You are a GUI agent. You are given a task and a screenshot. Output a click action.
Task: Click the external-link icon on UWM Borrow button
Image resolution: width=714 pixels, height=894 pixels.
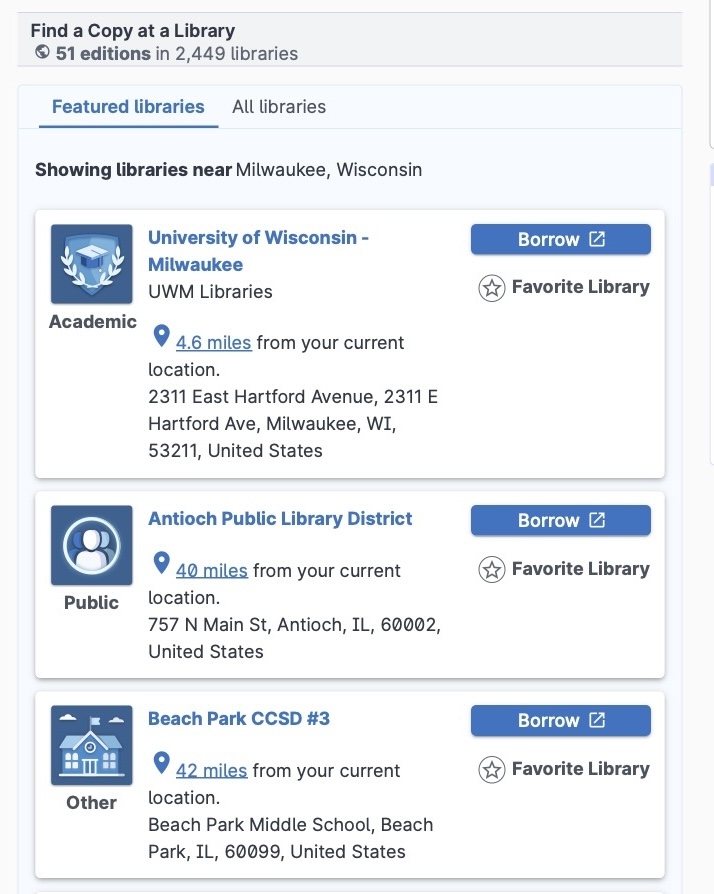pyautogui.click(x=597, y=239)
